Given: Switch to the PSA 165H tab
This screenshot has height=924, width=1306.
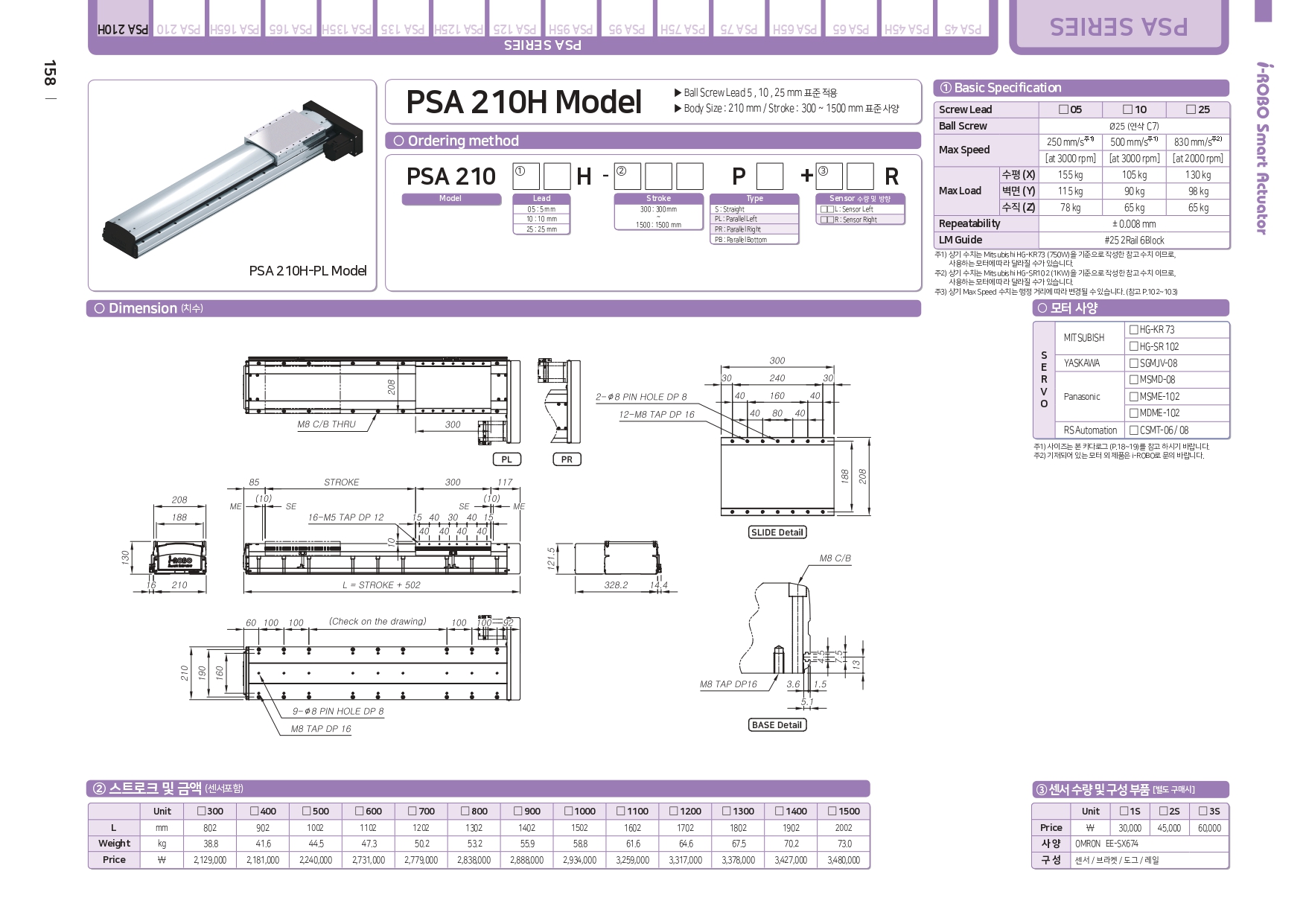Looking at the screenshot, I should coord(235,19).
